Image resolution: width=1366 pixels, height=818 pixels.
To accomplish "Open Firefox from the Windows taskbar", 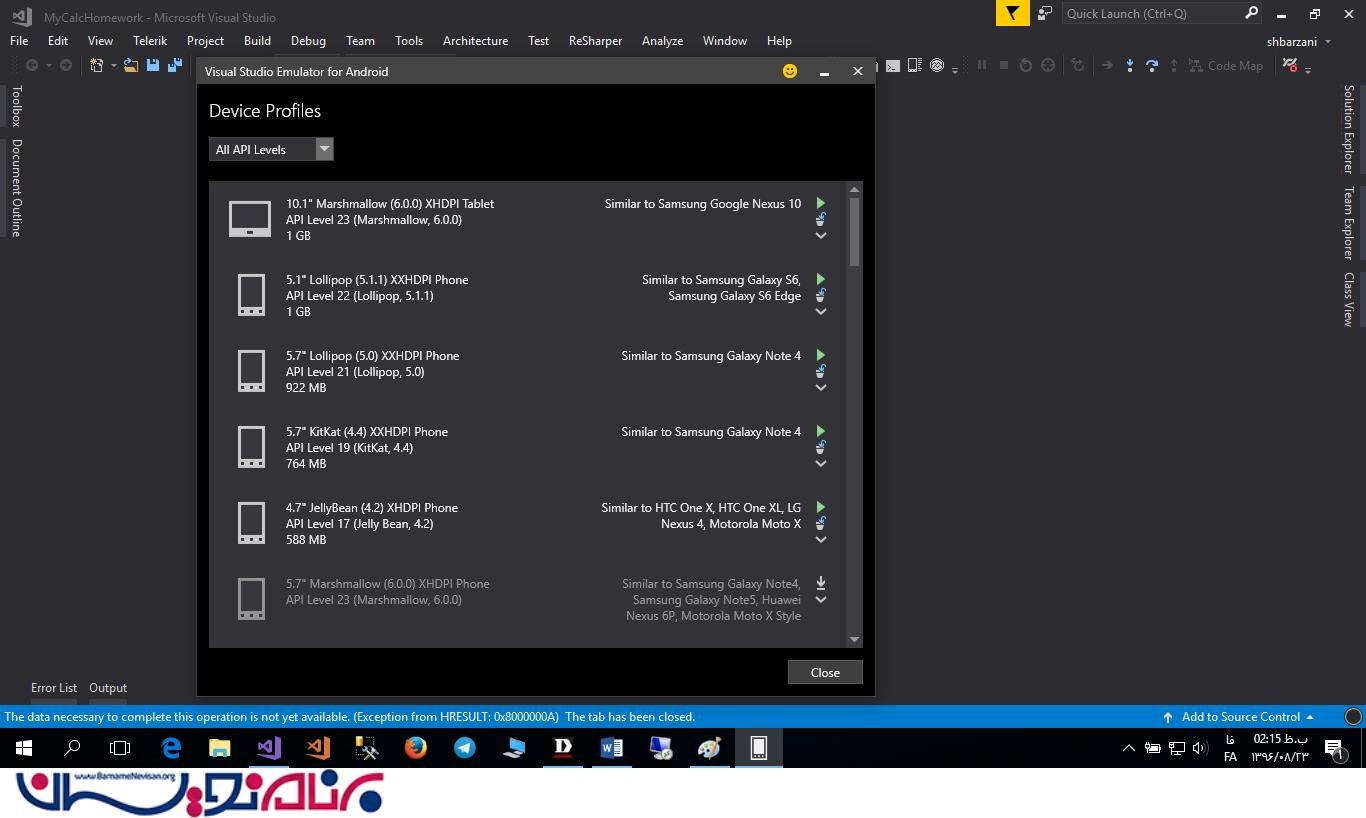I will tap(416, 748).
